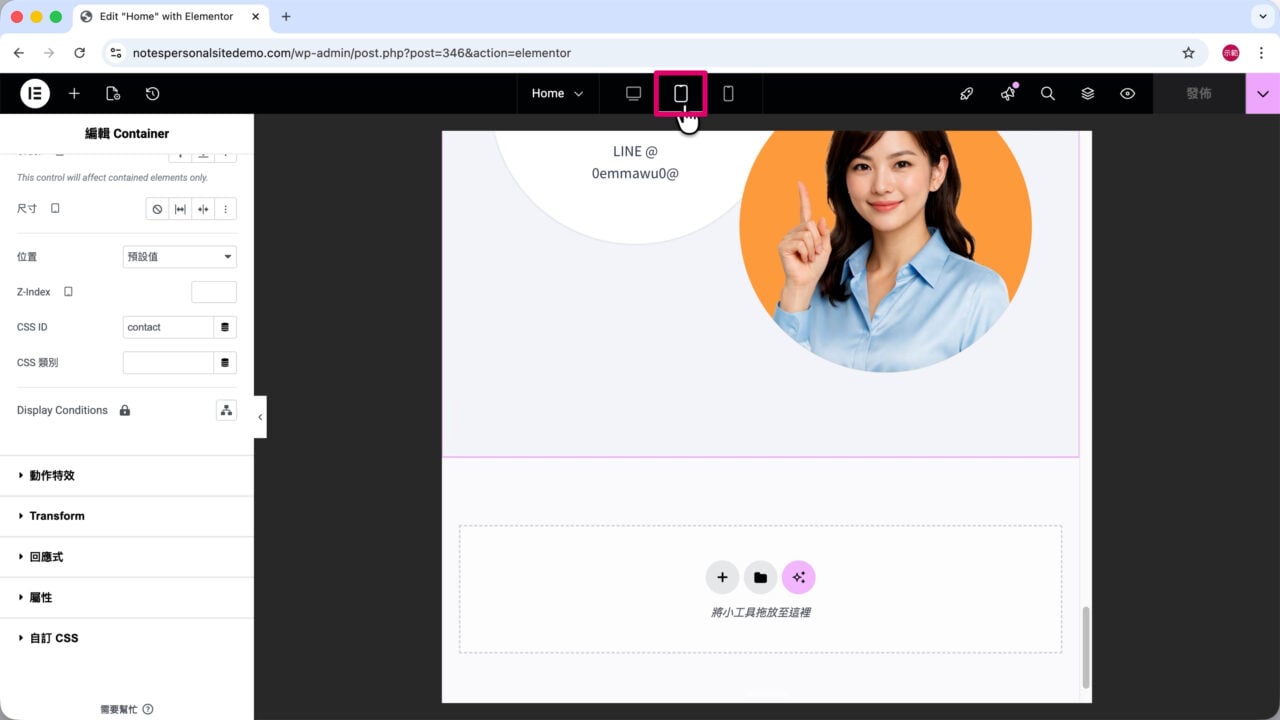Switch to desktop device view

coord(633,93)
